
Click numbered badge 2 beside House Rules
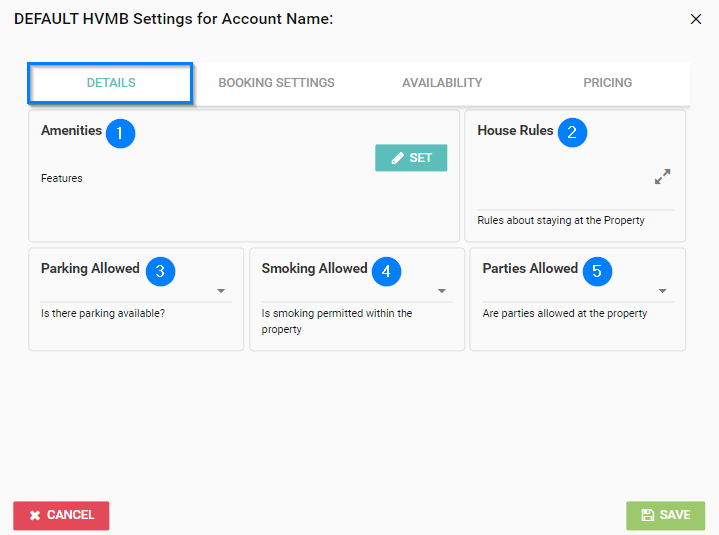coord(573,133)
